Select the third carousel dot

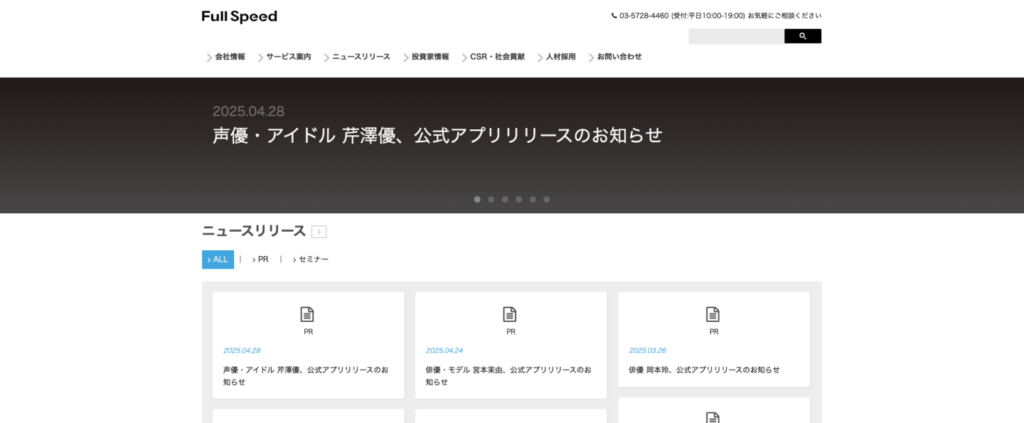click(505, 200)
